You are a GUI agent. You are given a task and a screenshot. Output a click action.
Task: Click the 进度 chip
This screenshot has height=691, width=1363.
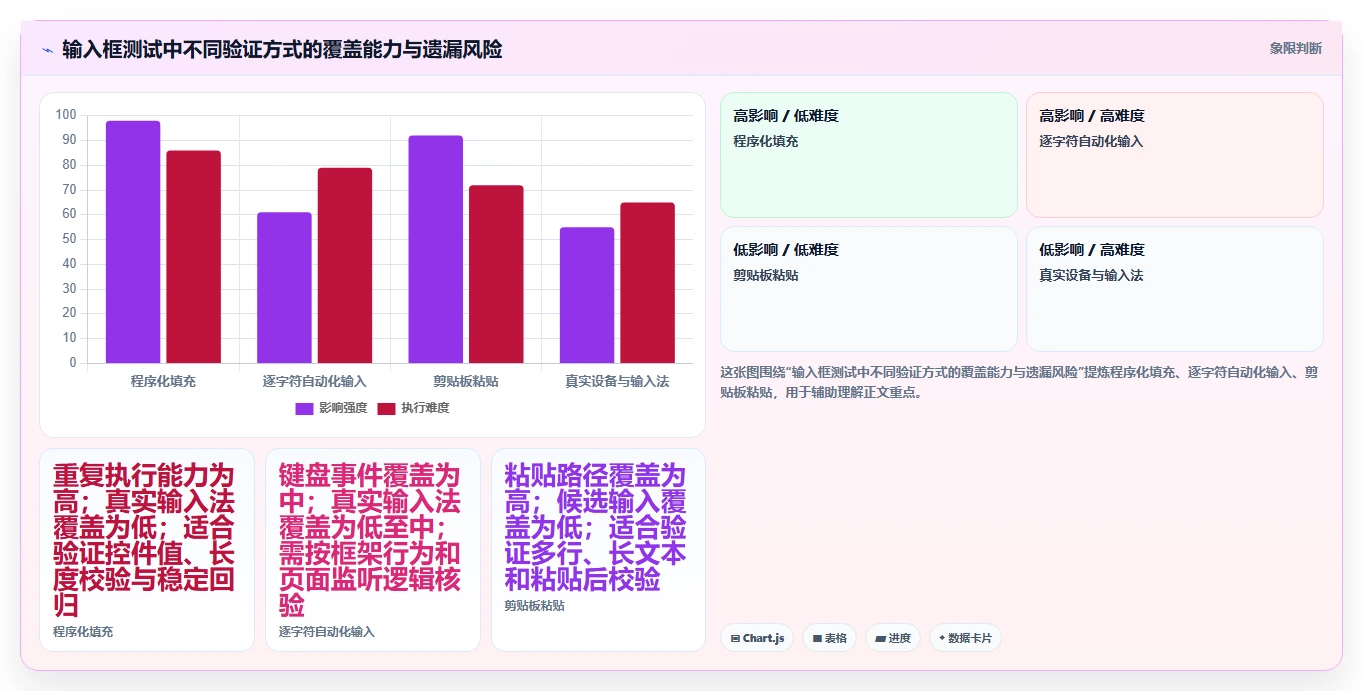pyautogui.click(x=893, y=638)
